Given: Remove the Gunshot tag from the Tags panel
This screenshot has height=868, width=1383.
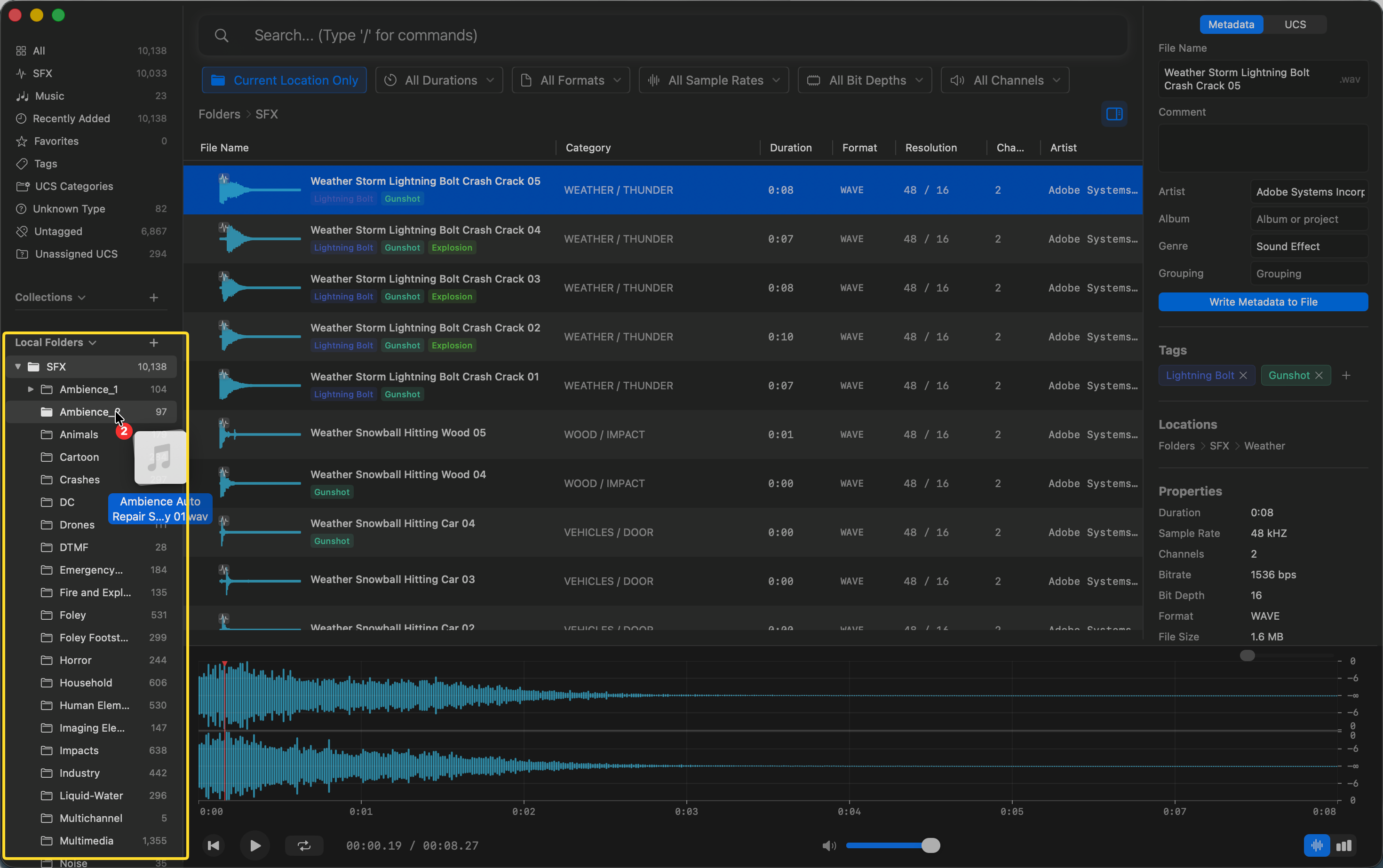Looking at the screenshot, I should 1319,375.
